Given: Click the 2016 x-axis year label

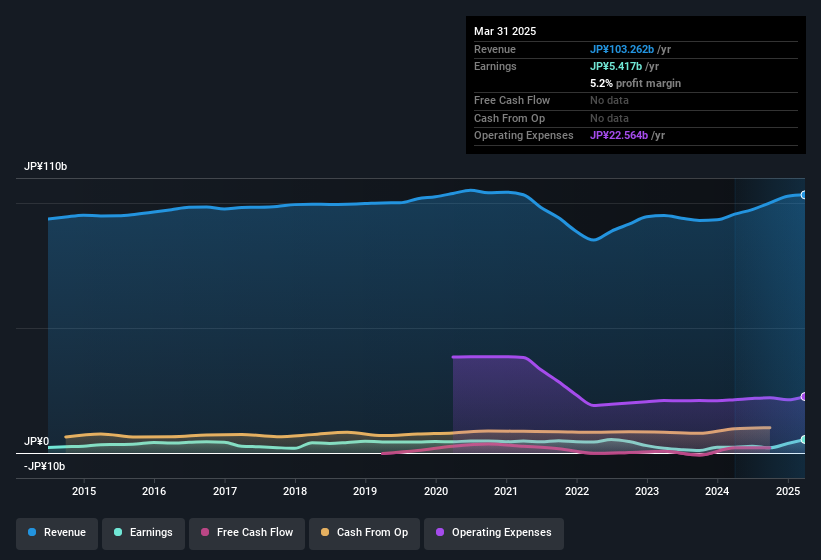Looking at the screenshot, I should [x=154, y=491].
